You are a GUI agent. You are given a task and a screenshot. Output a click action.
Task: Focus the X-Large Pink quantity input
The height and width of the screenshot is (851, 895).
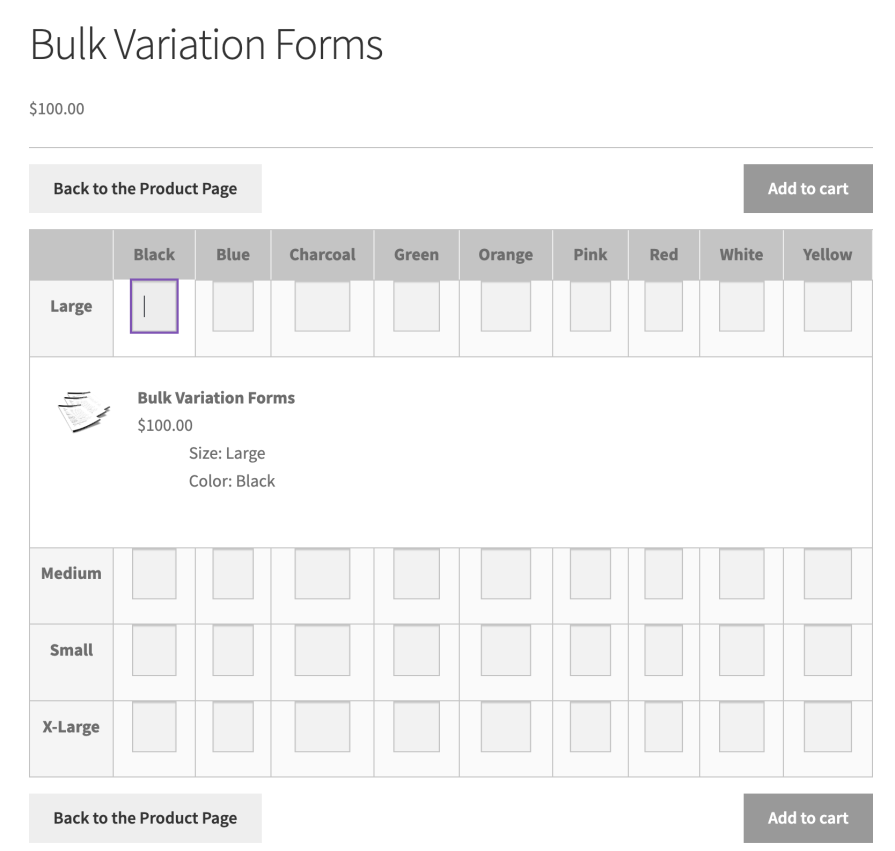[590, 727]
